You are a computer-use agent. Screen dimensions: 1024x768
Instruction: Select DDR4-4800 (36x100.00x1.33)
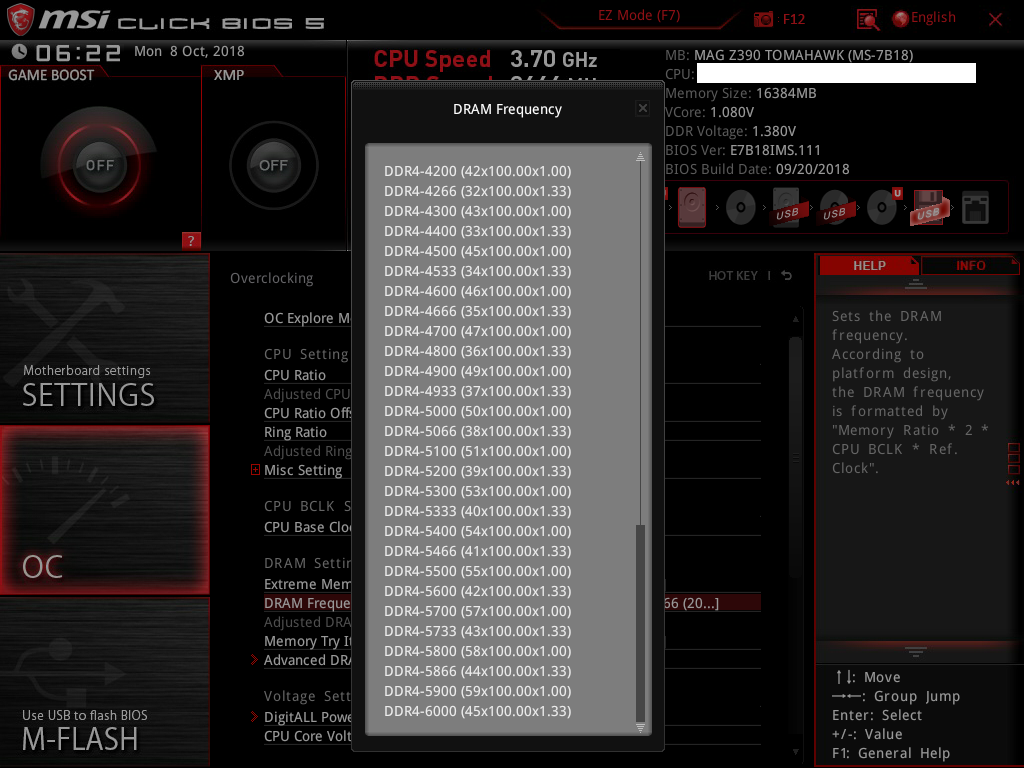[477, 351]
